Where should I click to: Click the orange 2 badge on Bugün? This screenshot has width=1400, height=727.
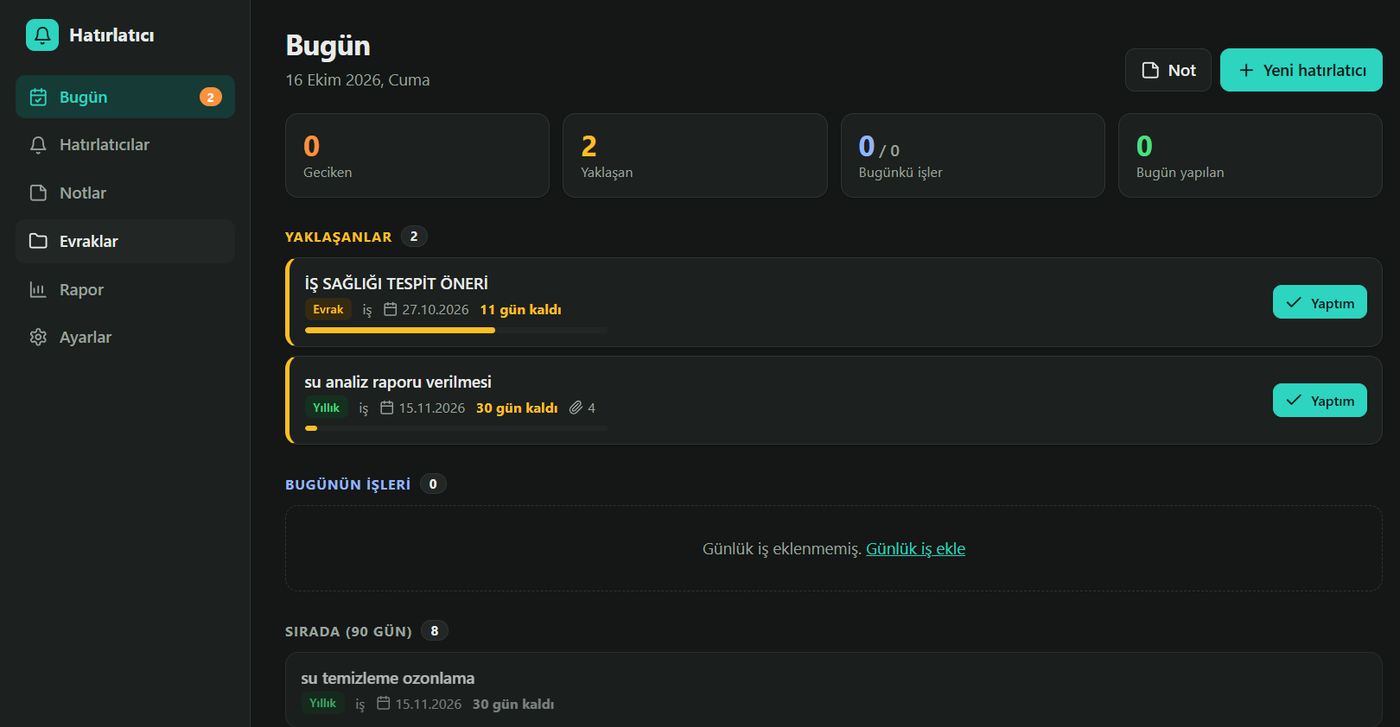coord(210,97)
